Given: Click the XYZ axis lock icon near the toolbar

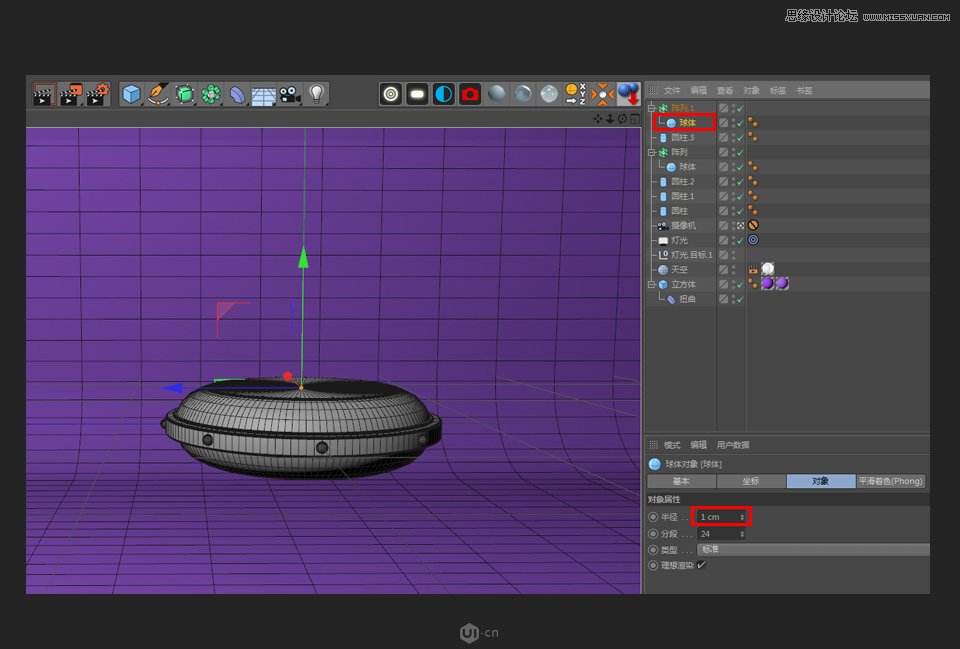Looking at the screenshot, I should coord(582,93).
